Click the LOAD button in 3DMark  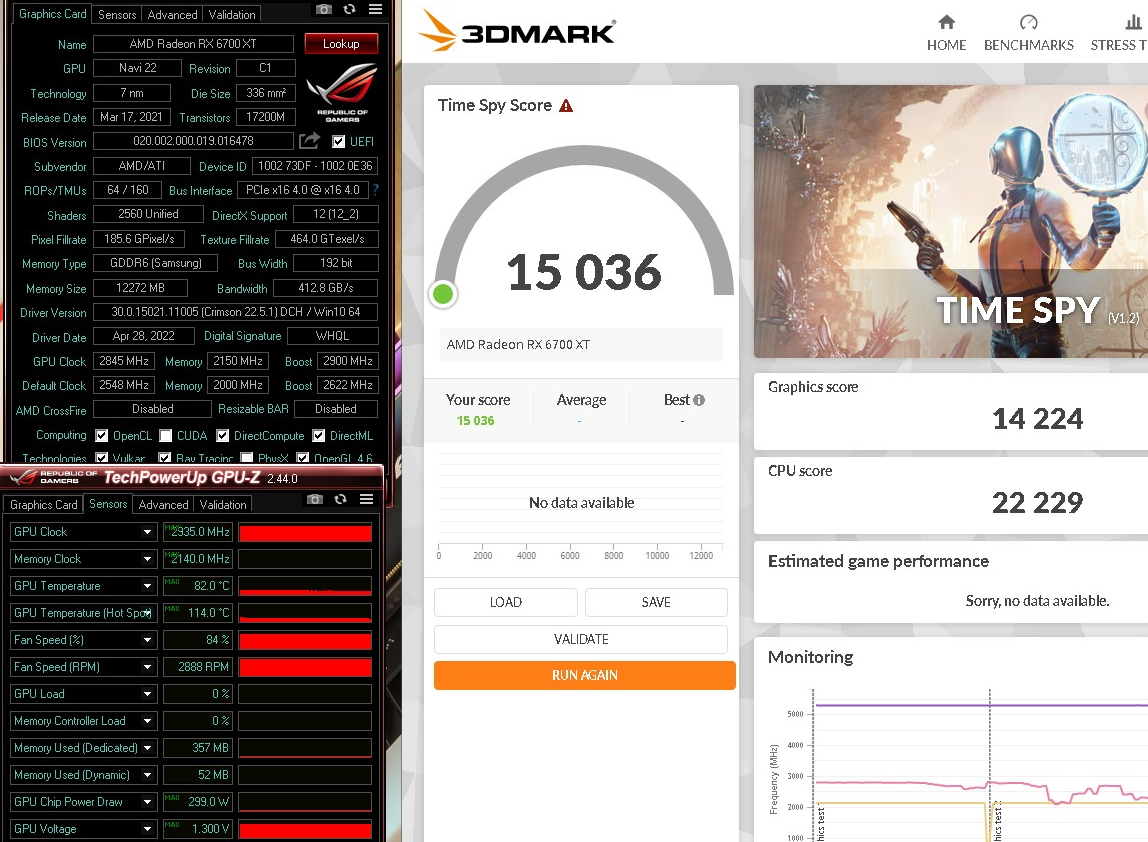point(506,603)
